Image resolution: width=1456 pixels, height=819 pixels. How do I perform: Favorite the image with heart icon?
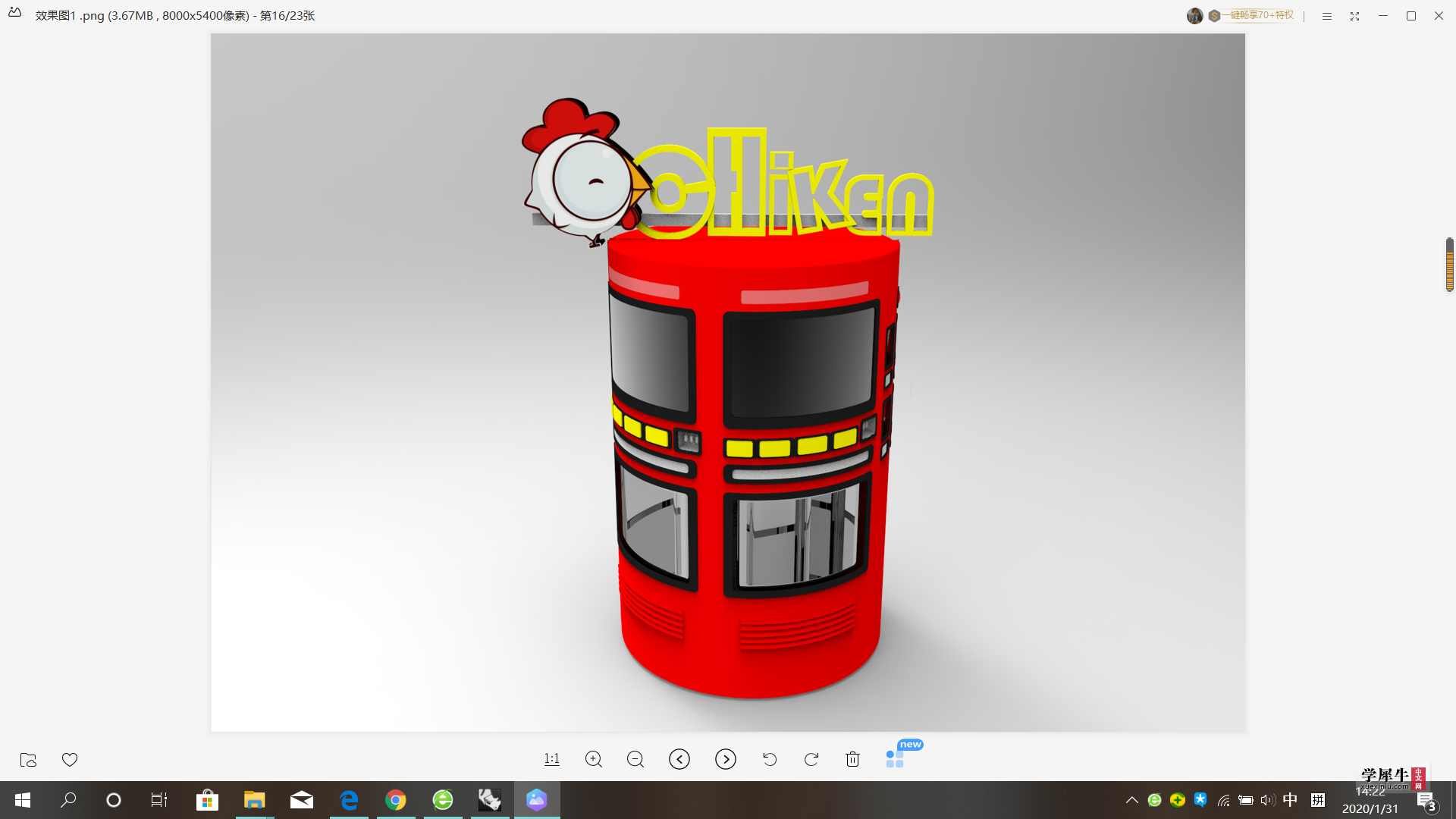70,760
